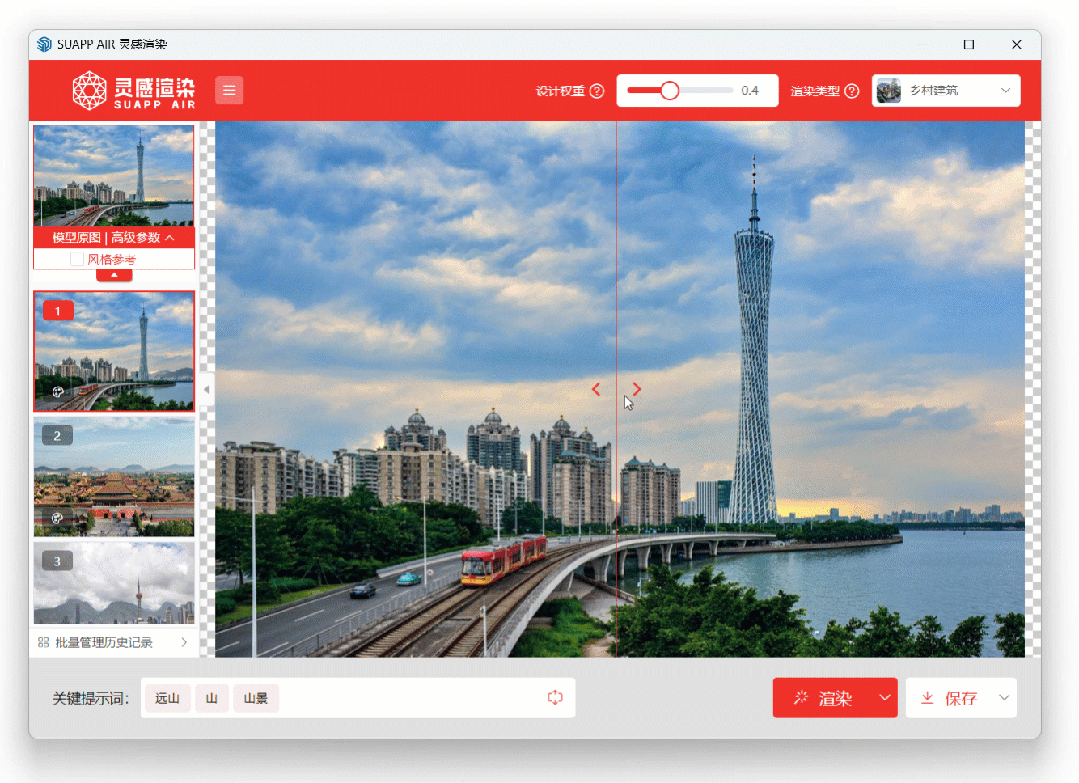Click the help icon next to 渲染类型
1079x783 pixels.
[x=852, y=91]
